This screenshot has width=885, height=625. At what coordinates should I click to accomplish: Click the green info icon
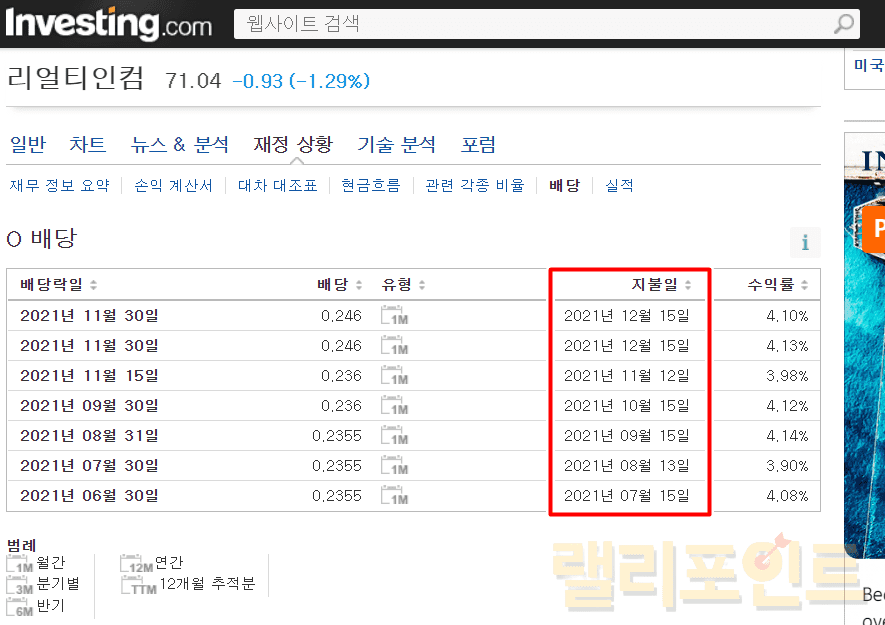[x=805, y=243]
